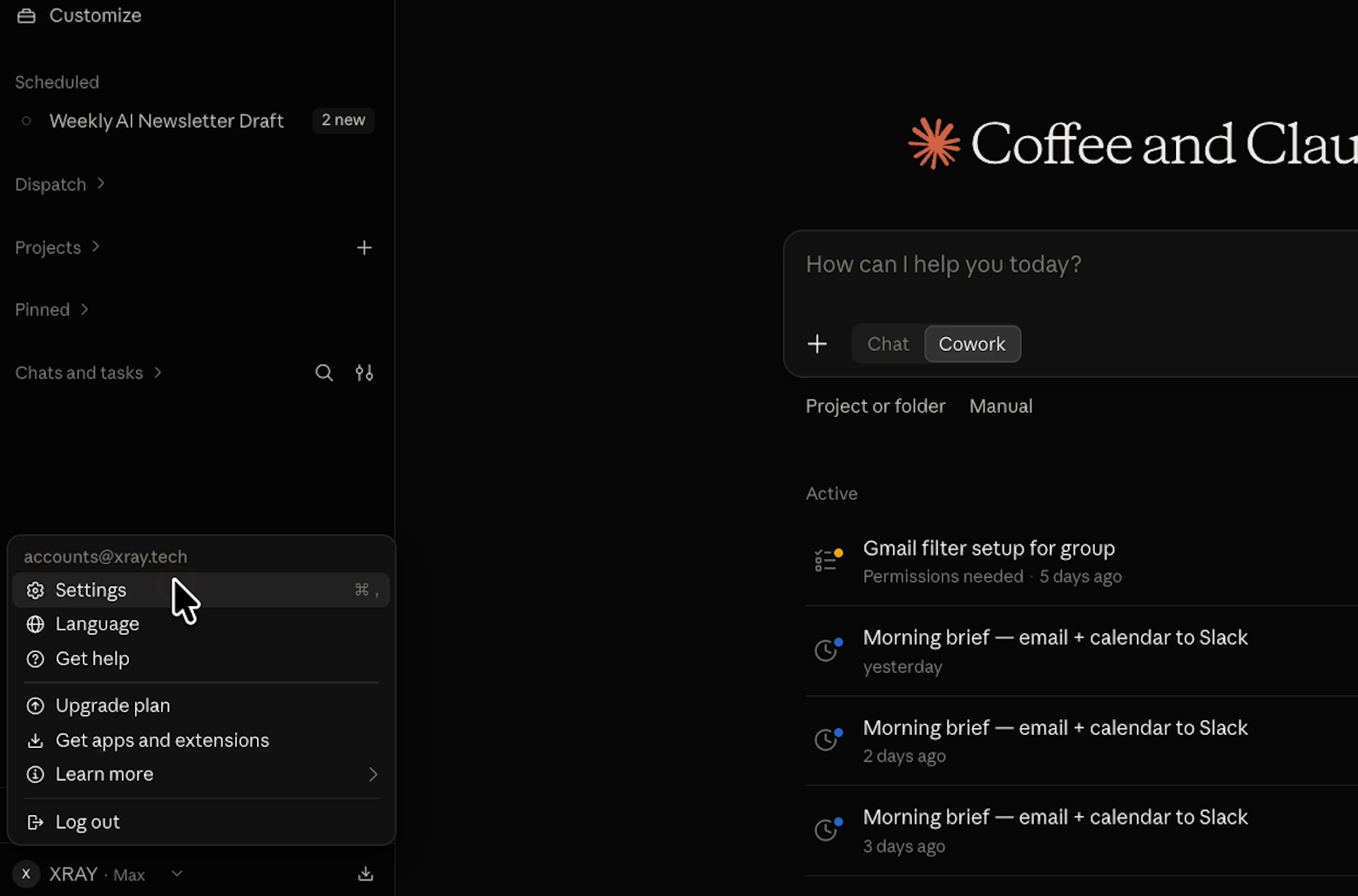This screenshot has width=1358, height=896.
Task: Click the 2 new badge
Action: 343,120
